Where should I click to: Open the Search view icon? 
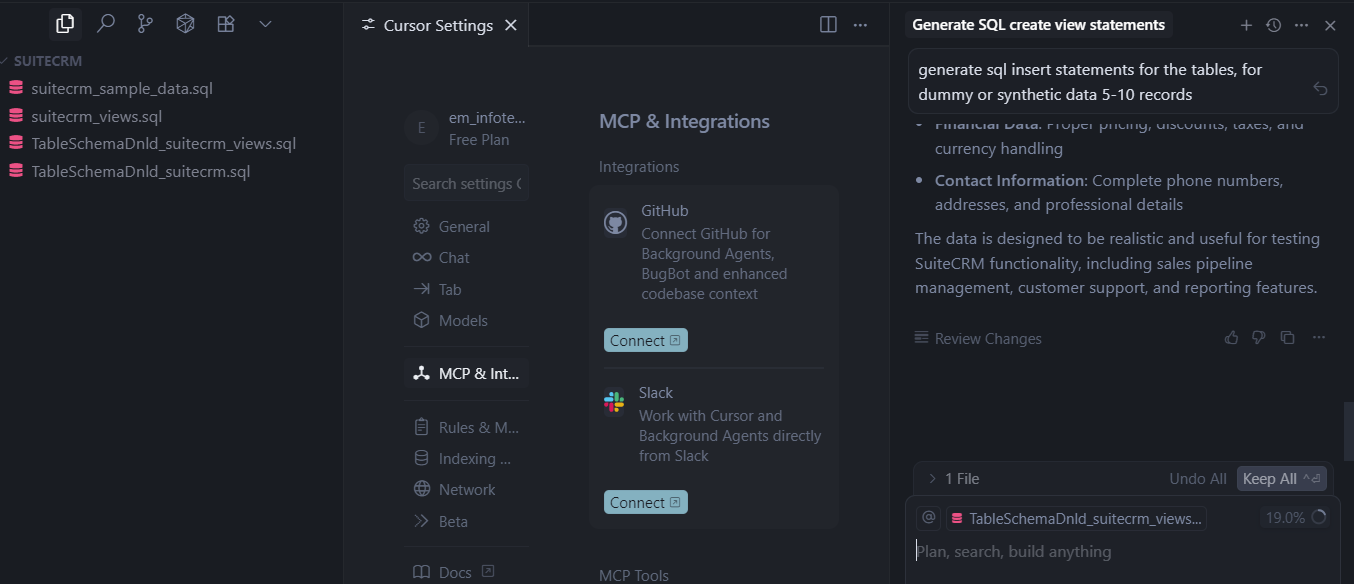105,23
